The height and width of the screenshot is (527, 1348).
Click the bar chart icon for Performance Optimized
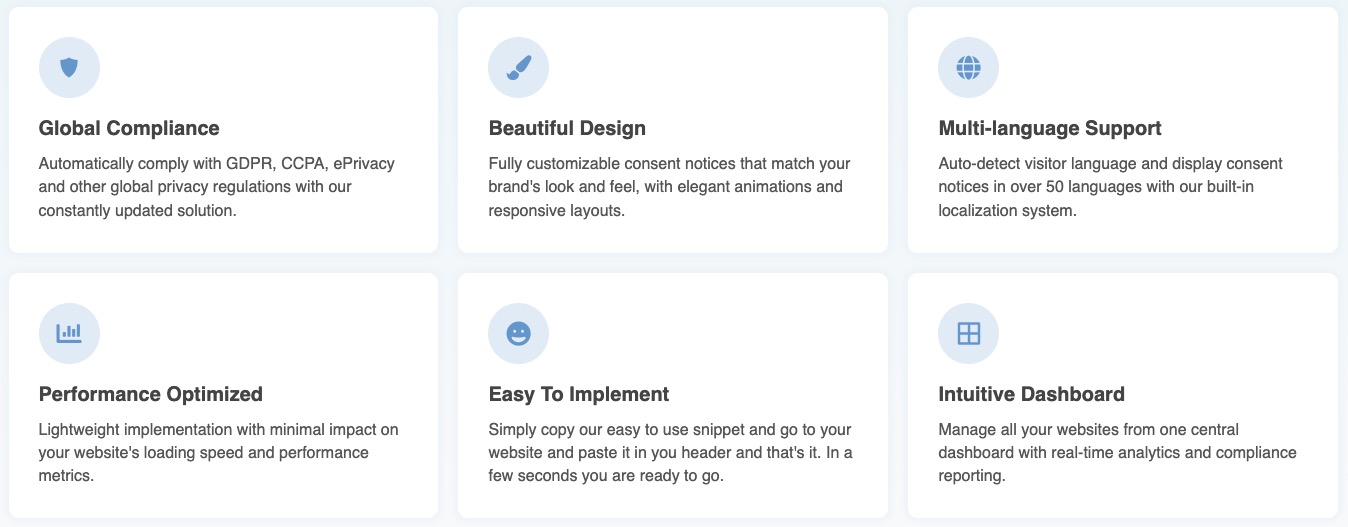(x=69, y=333)
